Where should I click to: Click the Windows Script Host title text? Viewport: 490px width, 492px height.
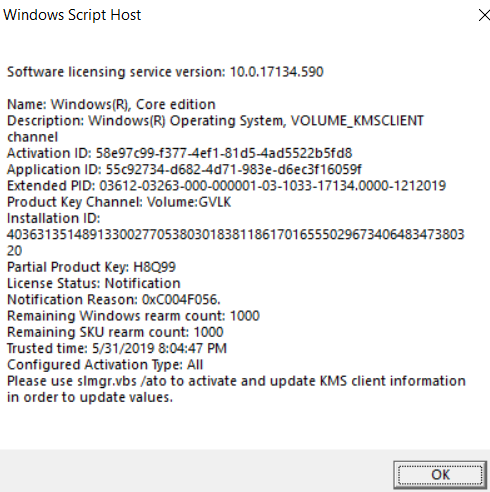(x=72, y=15)
